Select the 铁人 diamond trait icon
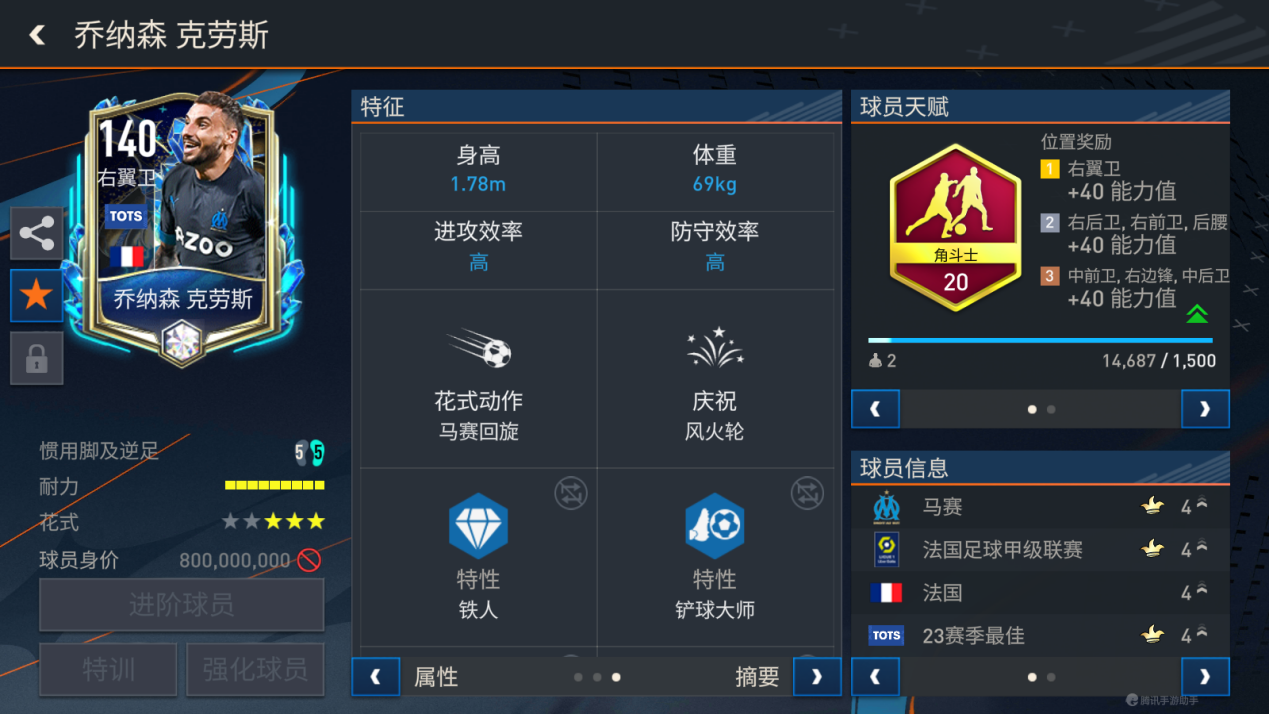The width and height of the screenshot is (1269, 714). (478, 525)
